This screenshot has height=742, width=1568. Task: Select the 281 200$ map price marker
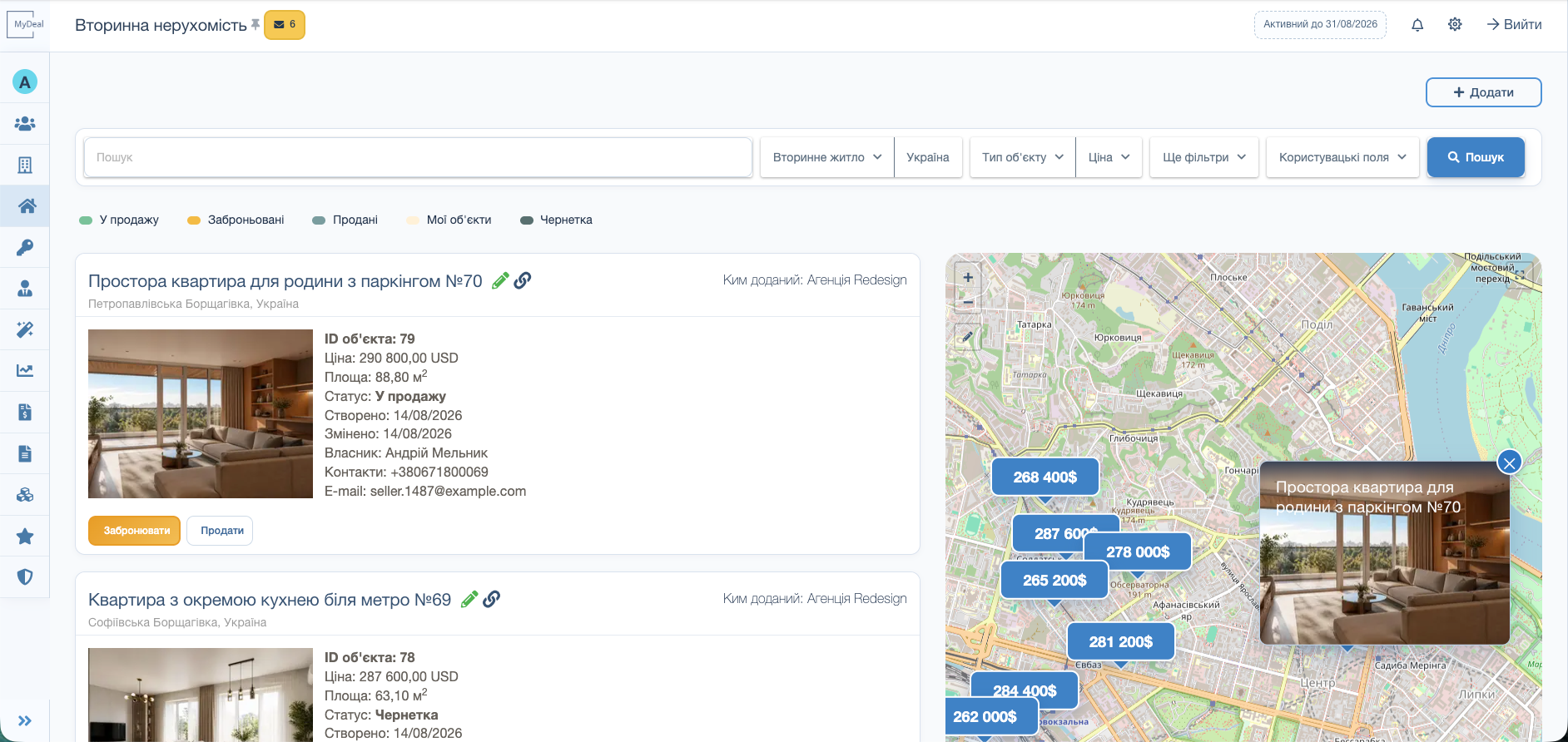point(1121,641)
